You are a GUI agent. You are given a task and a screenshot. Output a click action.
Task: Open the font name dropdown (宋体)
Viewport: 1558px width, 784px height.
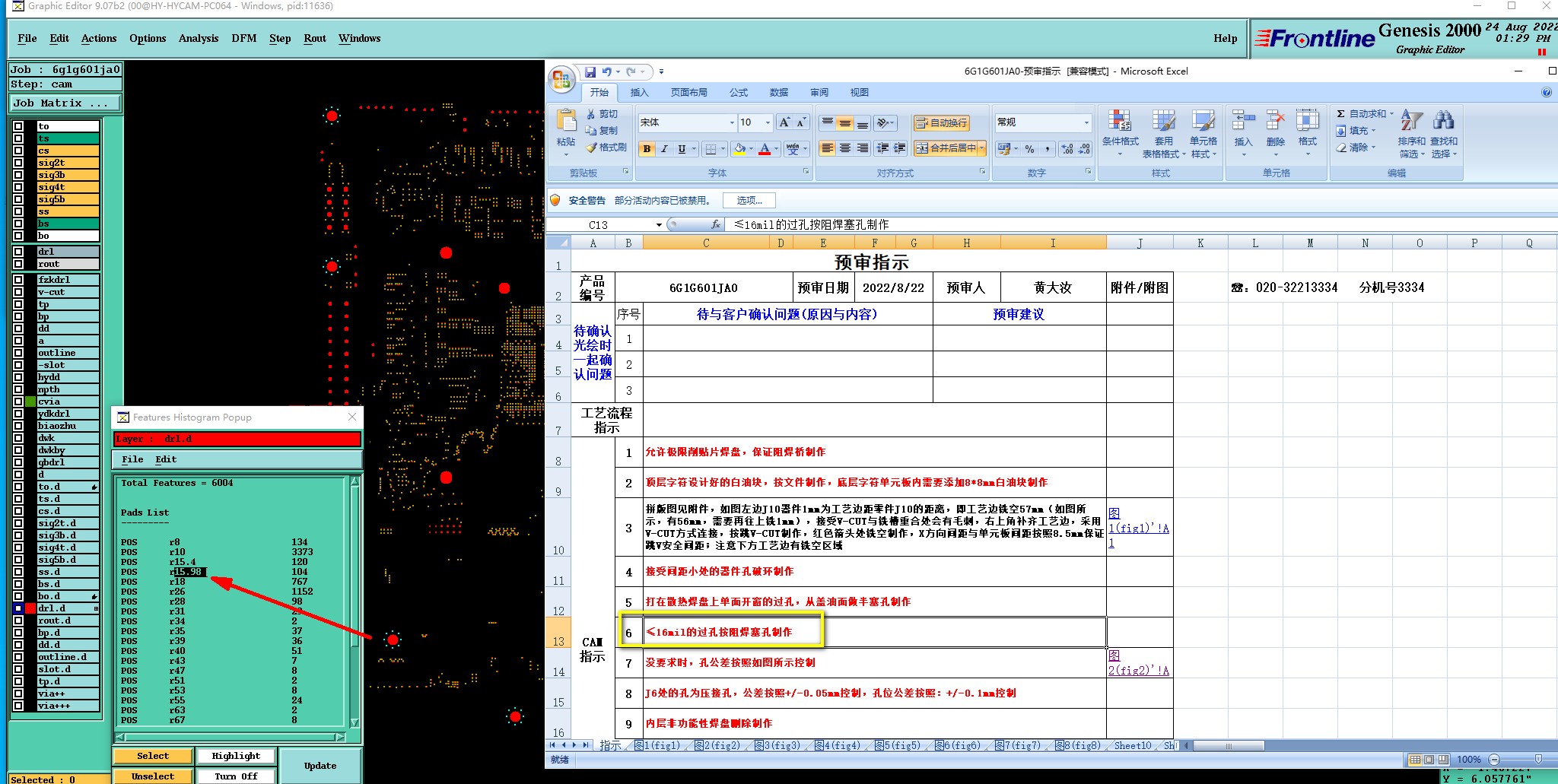pos(732,122)
